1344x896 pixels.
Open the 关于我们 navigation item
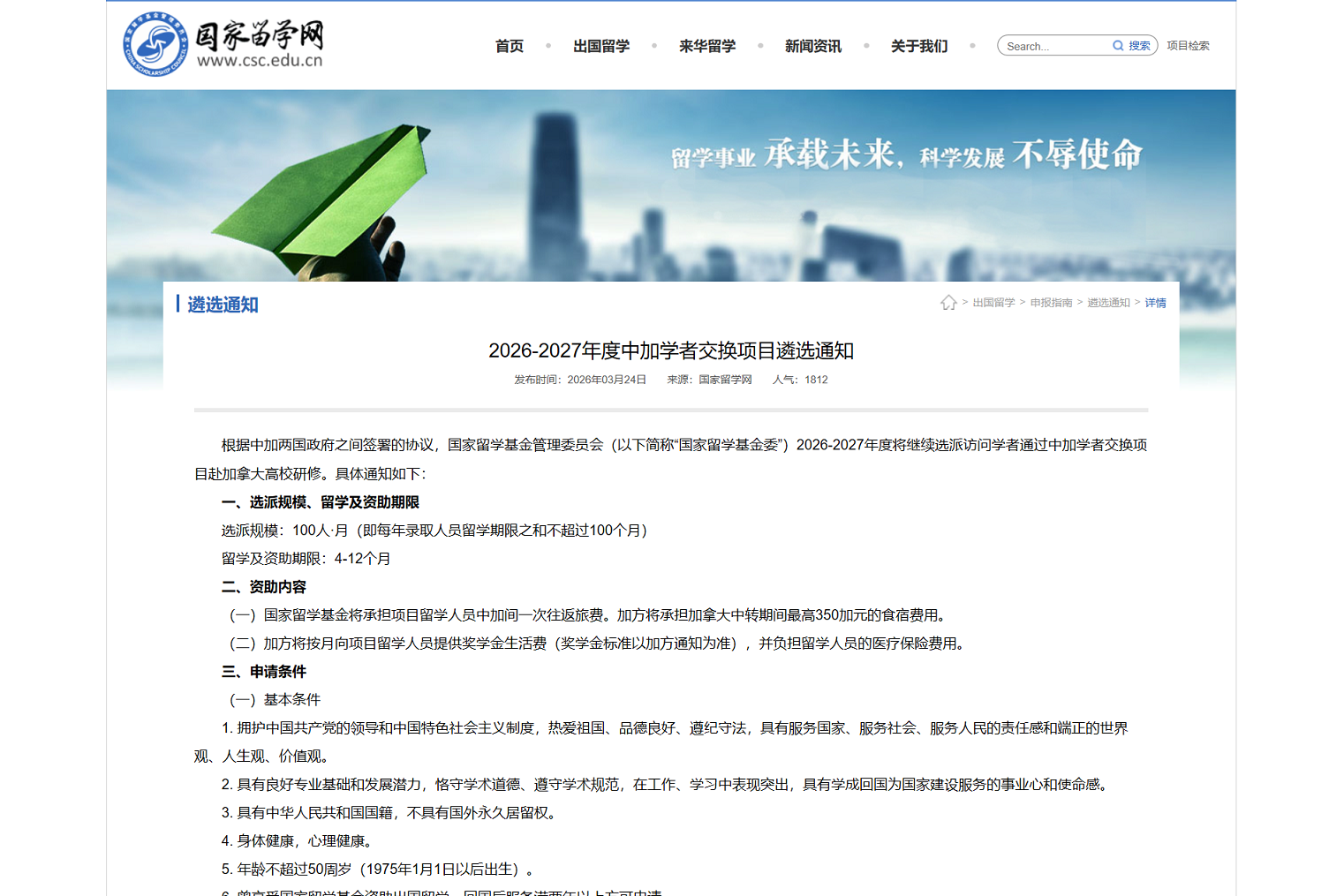click(918, 46)
